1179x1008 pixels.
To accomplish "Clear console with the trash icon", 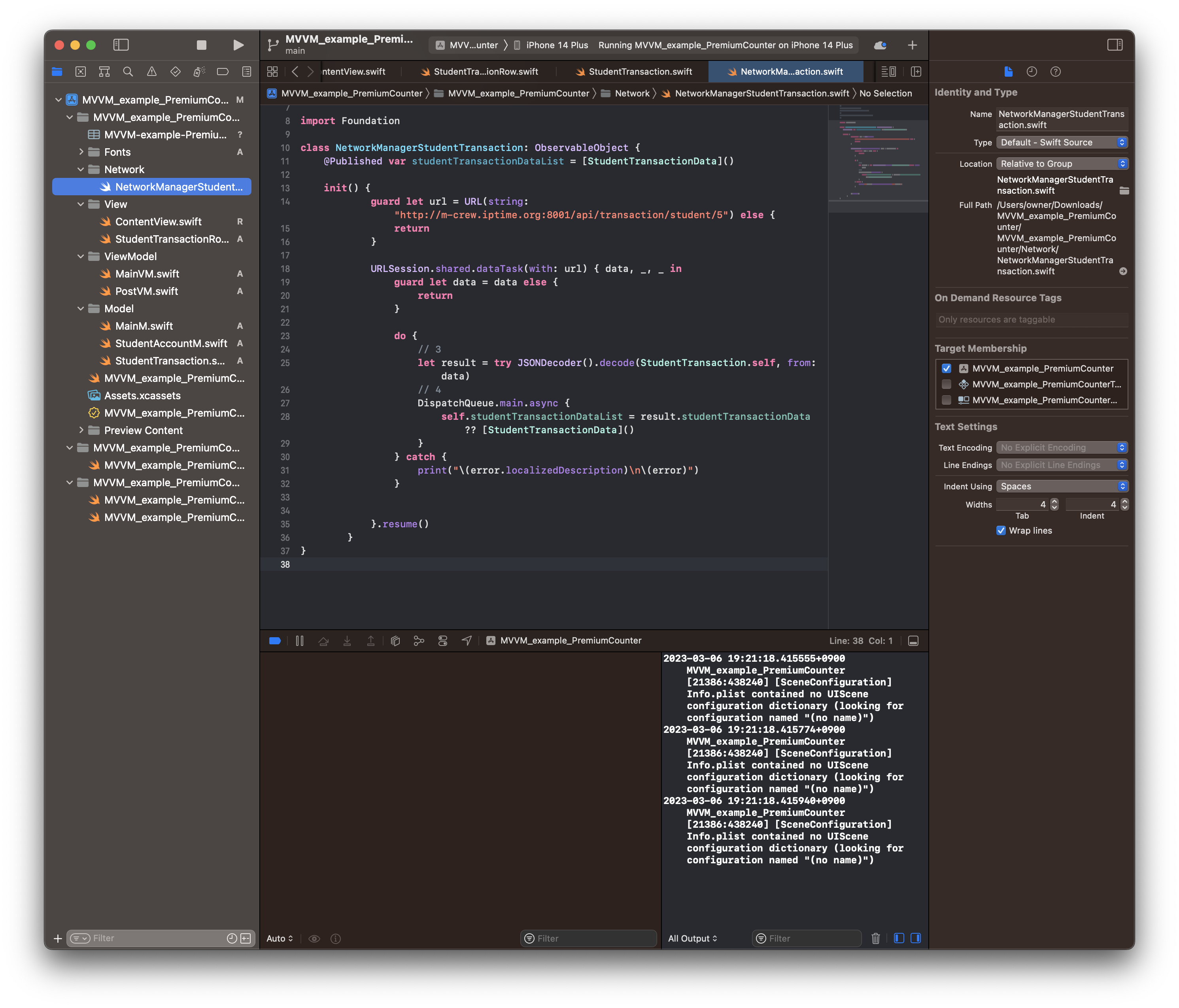I will (x=876, y=938).
